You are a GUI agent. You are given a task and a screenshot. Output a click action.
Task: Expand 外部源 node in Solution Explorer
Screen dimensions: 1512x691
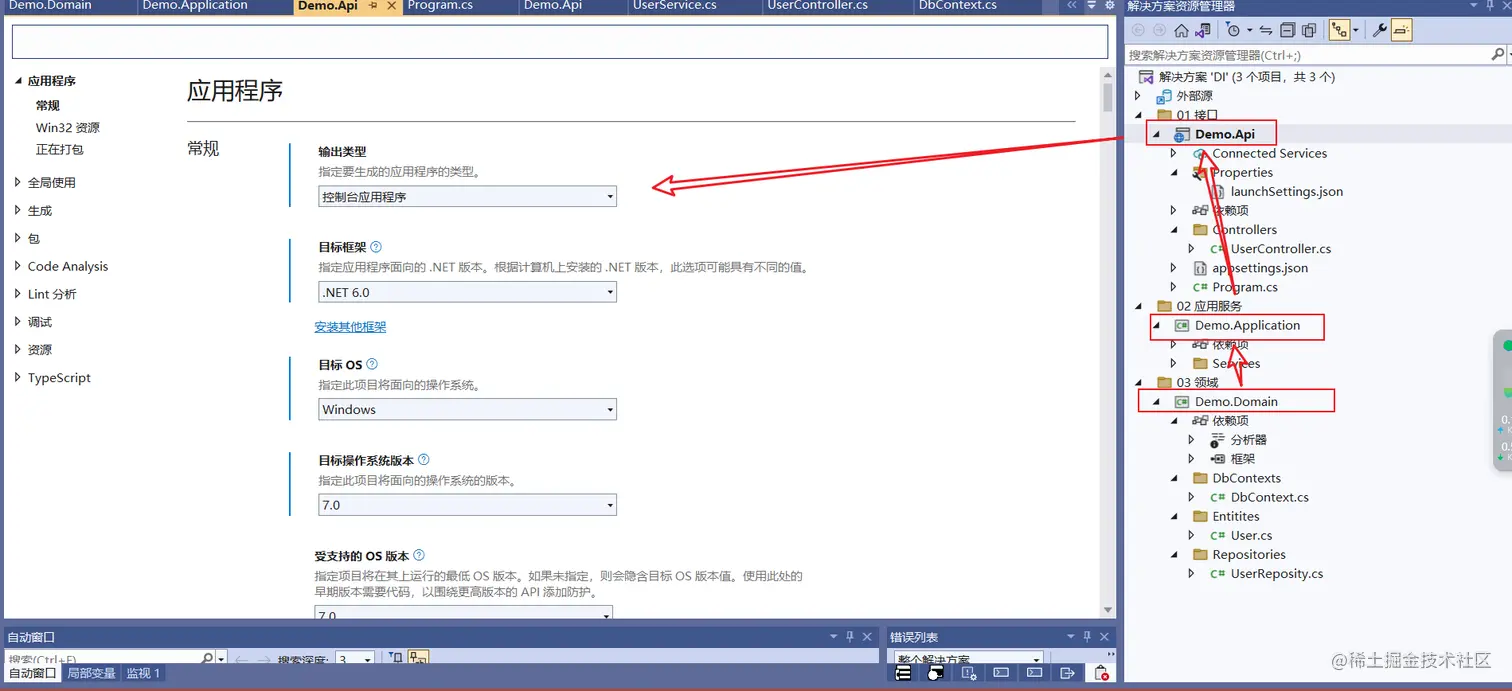click(x=1137, y=96)
